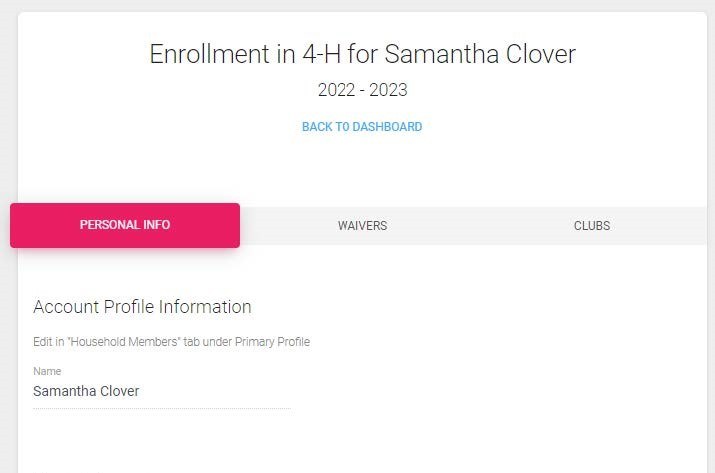The width and height of the screenshot is (715, 473).
Task: Click the small Name label above the field
Action: 47,371
